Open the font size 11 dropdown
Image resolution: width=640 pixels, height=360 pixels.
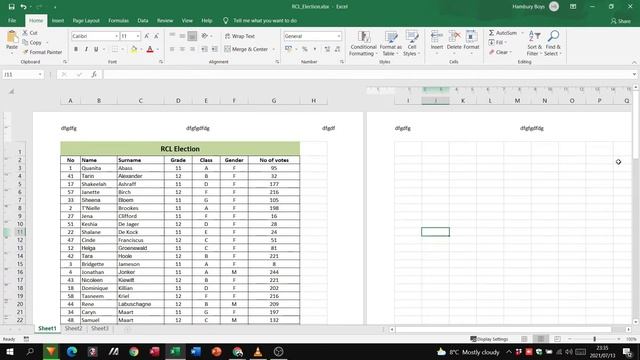point(138,36)
